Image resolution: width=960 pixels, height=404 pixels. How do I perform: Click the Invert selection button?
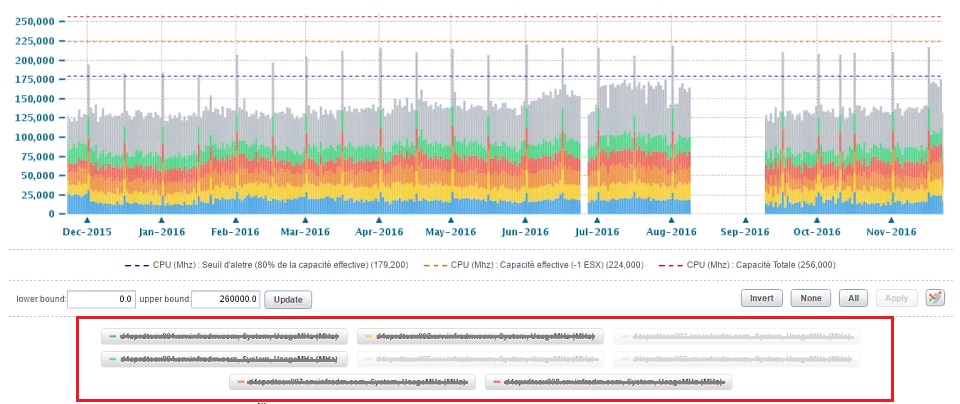[x=762, y=298]
